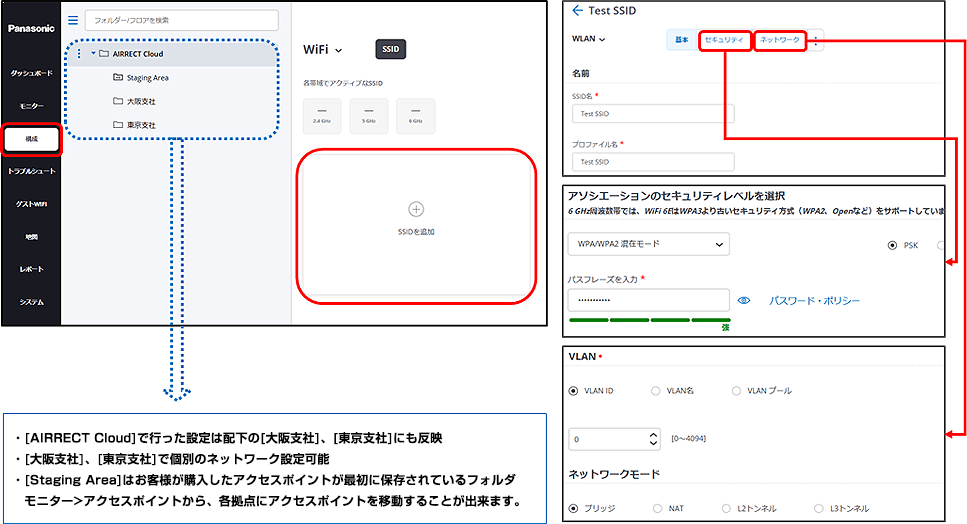Image resolution: width=967 pixels, height=524 pixels.
Task: Click the 各帯域でアクティブなSSID label
Action: point(343,83)
